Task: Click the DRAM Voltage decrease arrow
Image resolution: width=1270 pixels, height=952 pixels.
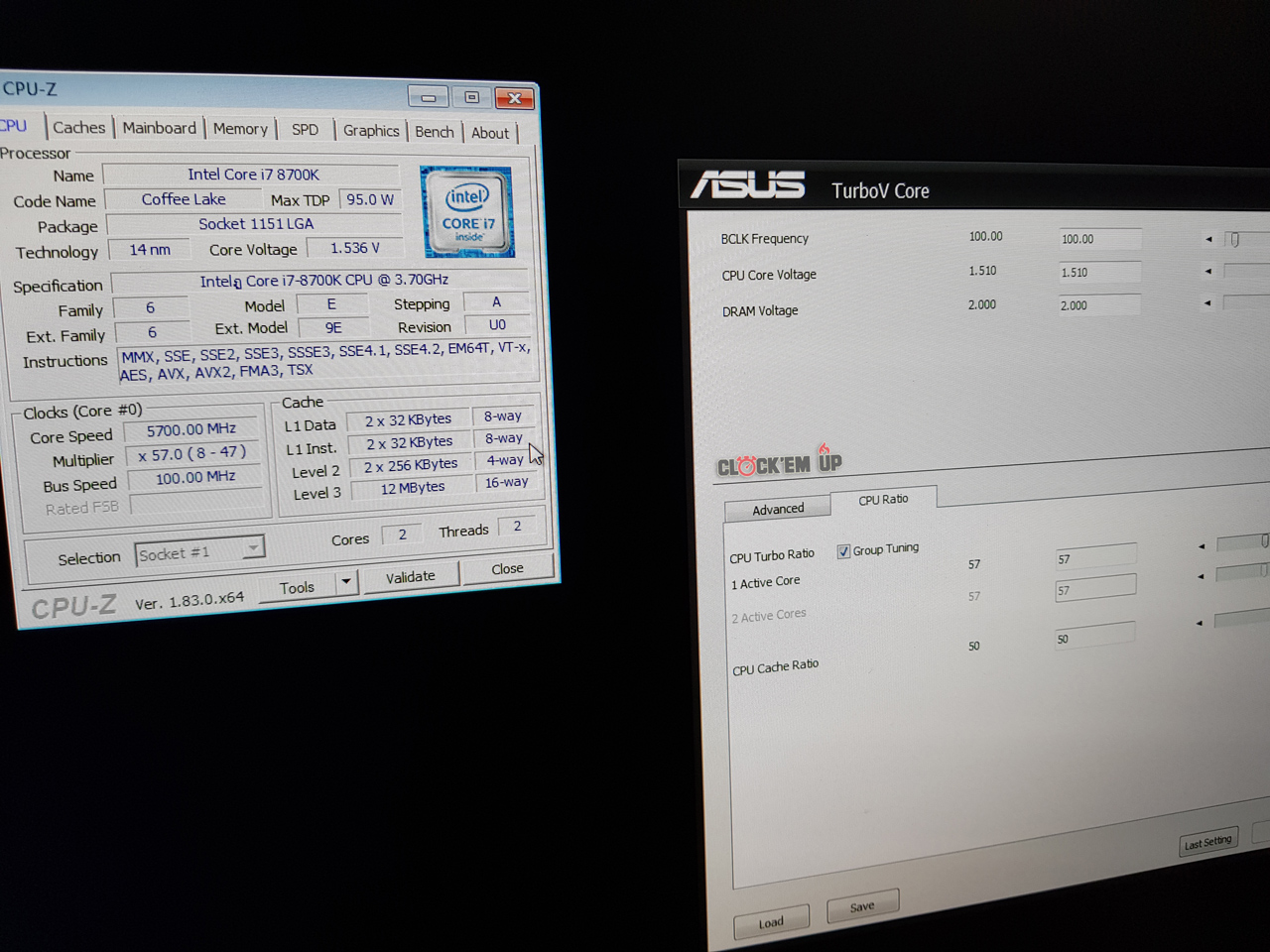Action: point(1207,303)
